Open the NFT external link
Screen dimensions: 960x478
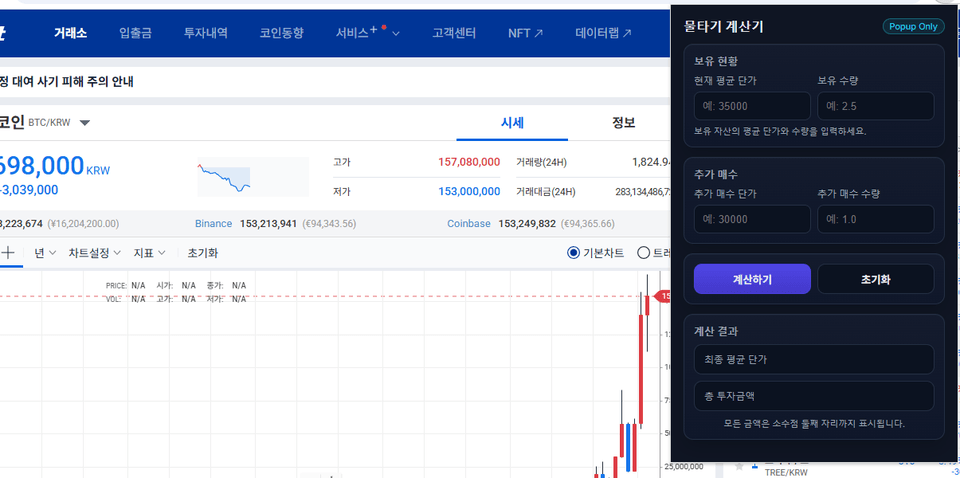525,33
